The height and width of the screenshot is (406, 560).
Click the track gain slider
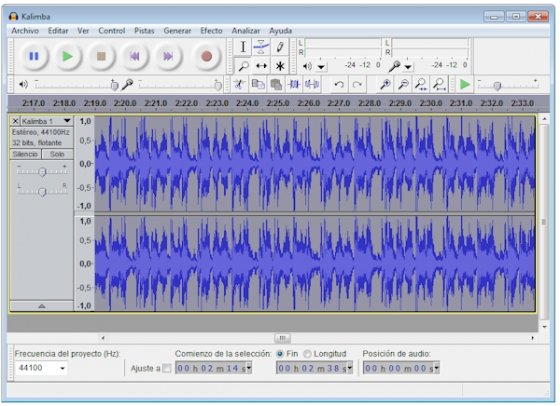(x=42, y=172)
